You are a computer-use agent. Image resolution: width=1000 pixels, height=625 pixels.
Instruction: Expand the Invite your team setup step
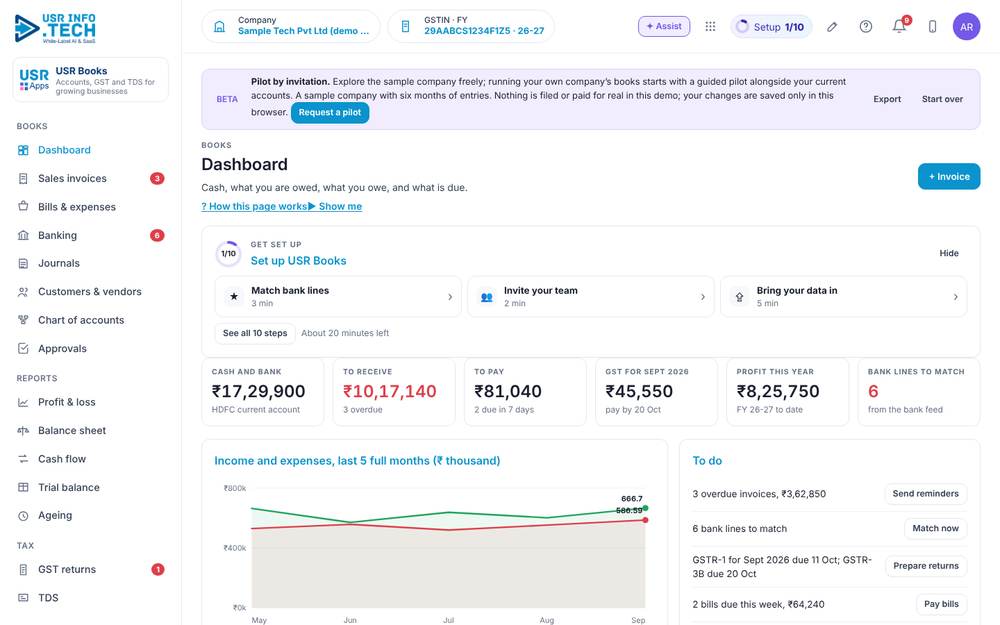tap(591, 297)
